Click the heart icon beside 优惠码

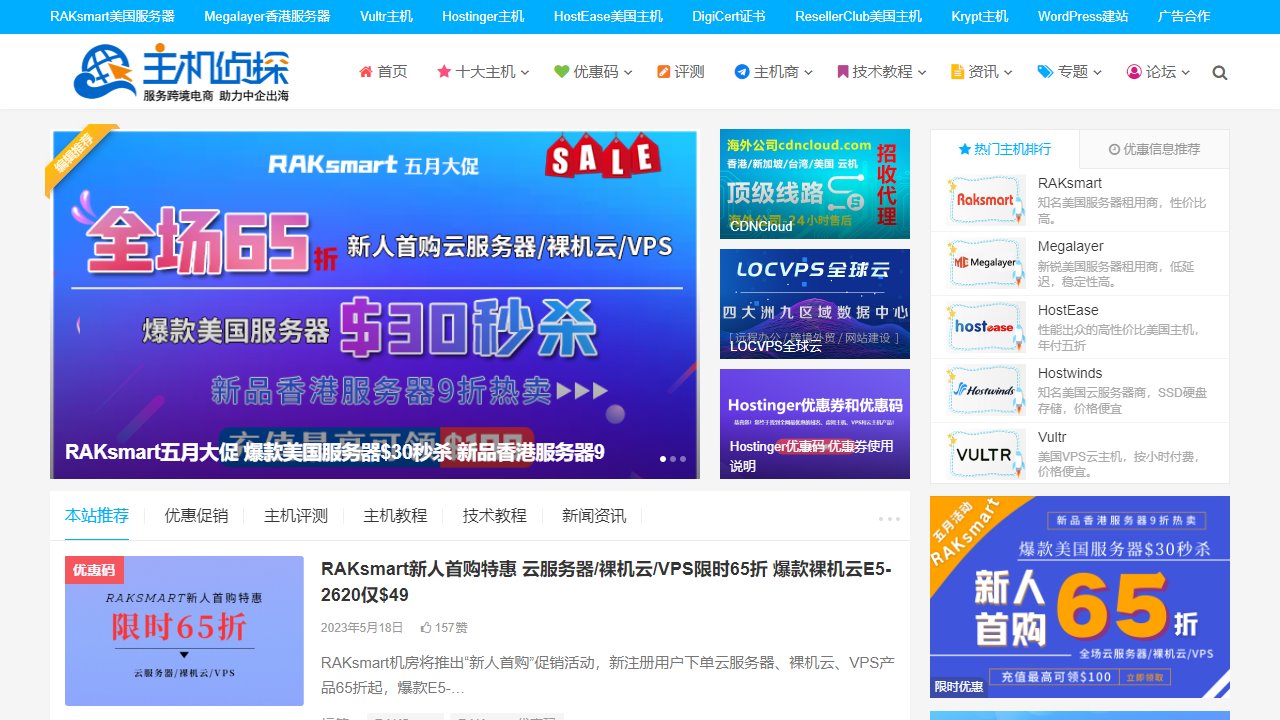[562, 72]
